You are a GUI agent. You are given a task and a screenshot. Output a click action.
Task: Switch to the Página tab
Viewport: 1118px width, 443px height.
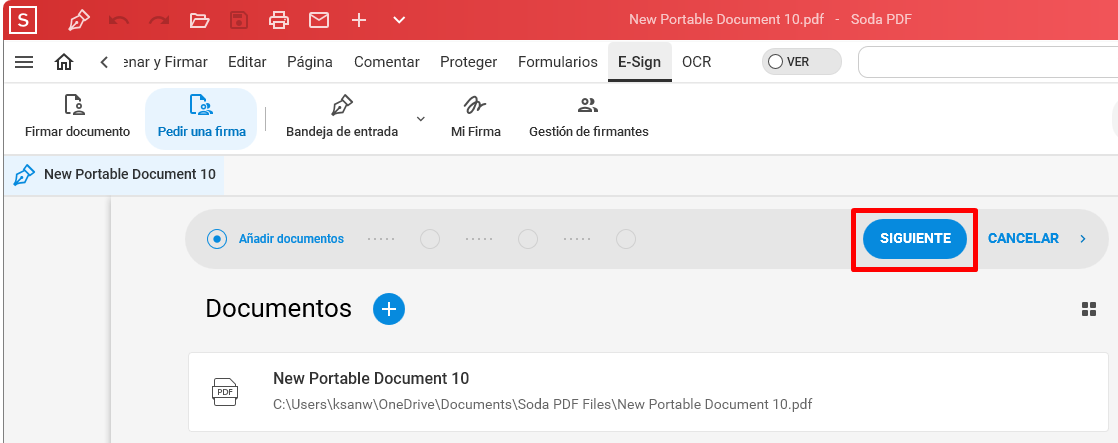point(309,62)
